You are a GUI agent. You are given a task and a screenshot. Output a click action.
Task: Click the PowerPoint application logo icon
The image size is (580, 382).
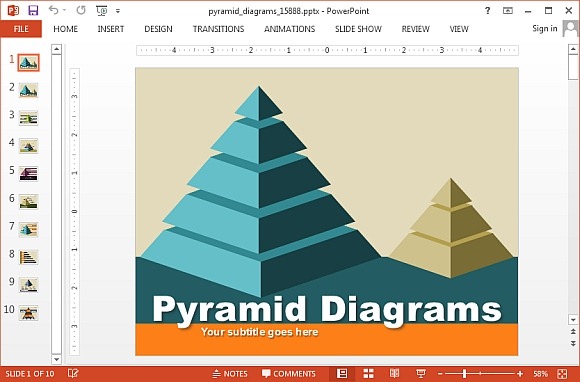[x=13, y=10]
